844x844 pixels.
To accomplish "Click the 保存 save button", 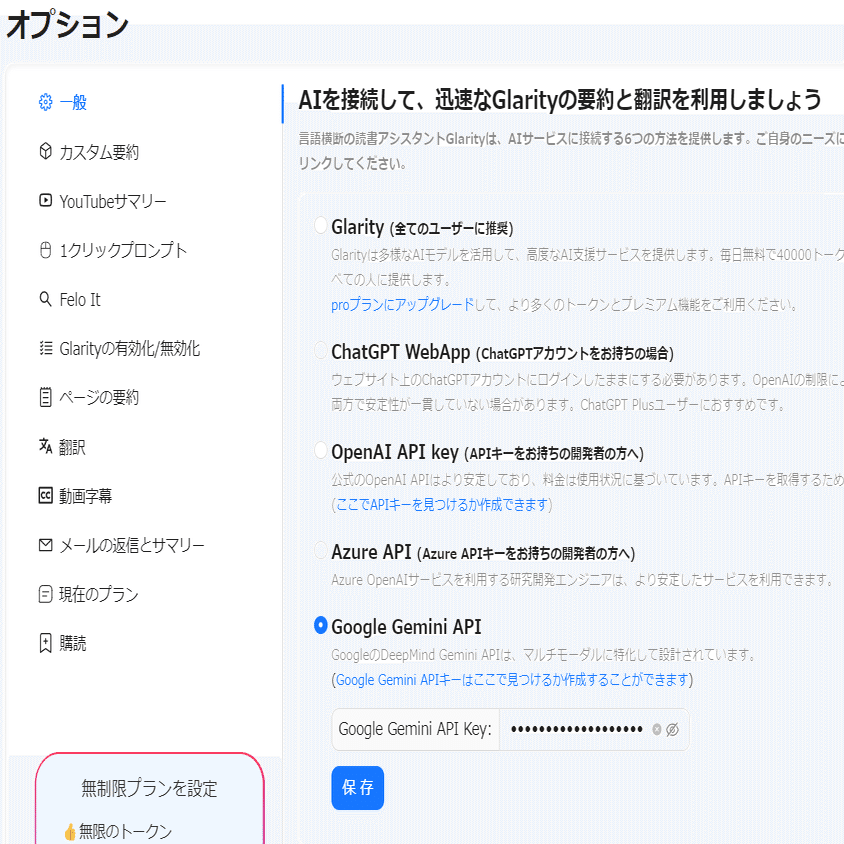I will pos(357,787).
